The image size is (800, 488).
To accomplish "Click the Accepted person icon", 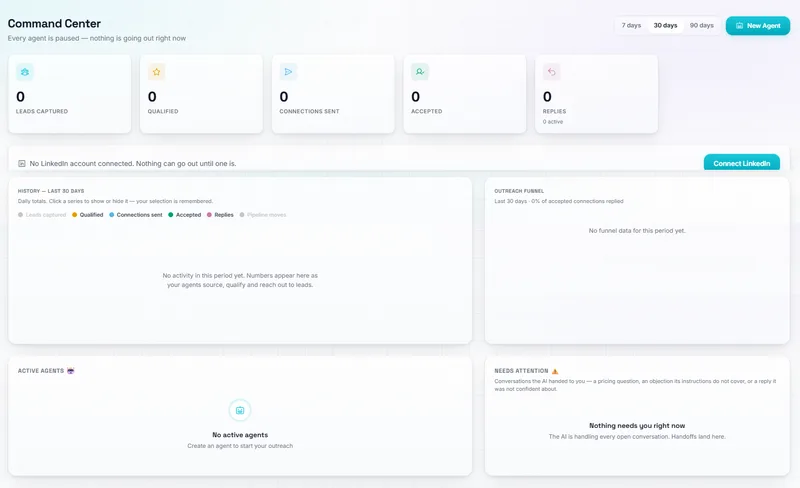I will tap(420, 72).
